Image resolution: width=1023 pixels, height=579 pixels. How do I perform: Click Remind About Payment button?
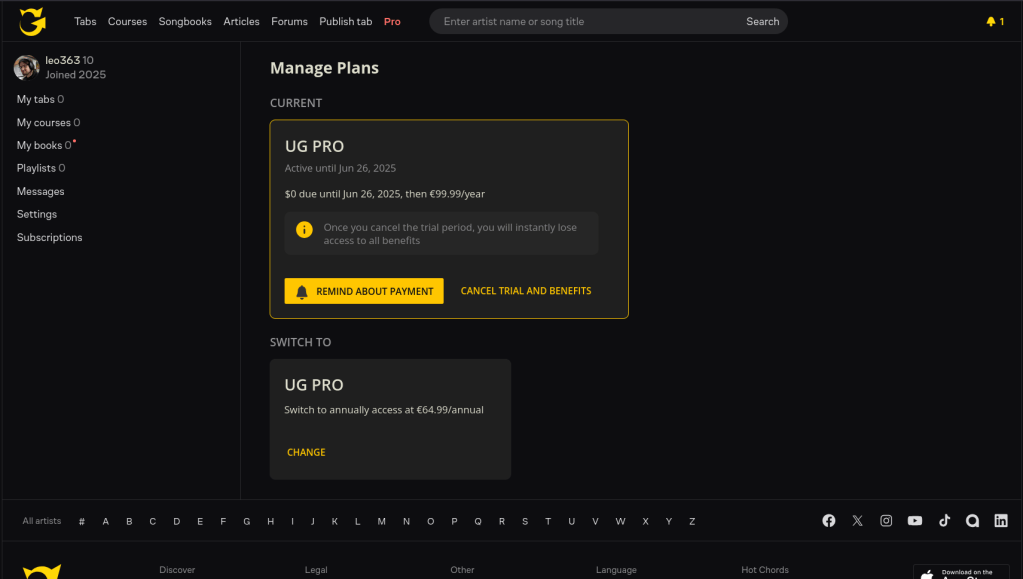coord(364,291)
